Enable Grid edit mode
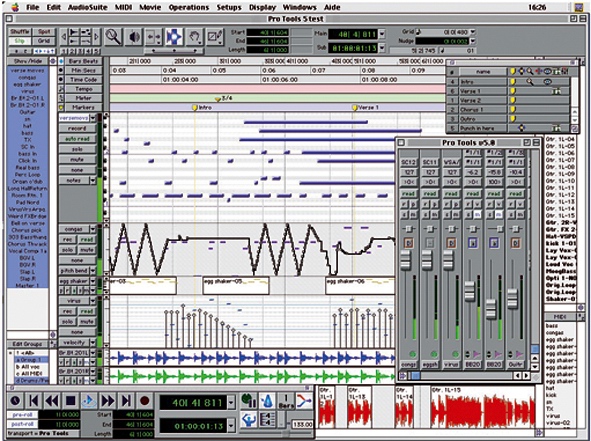Viewport: 591px width, 441px height. [x=44, y=41]
